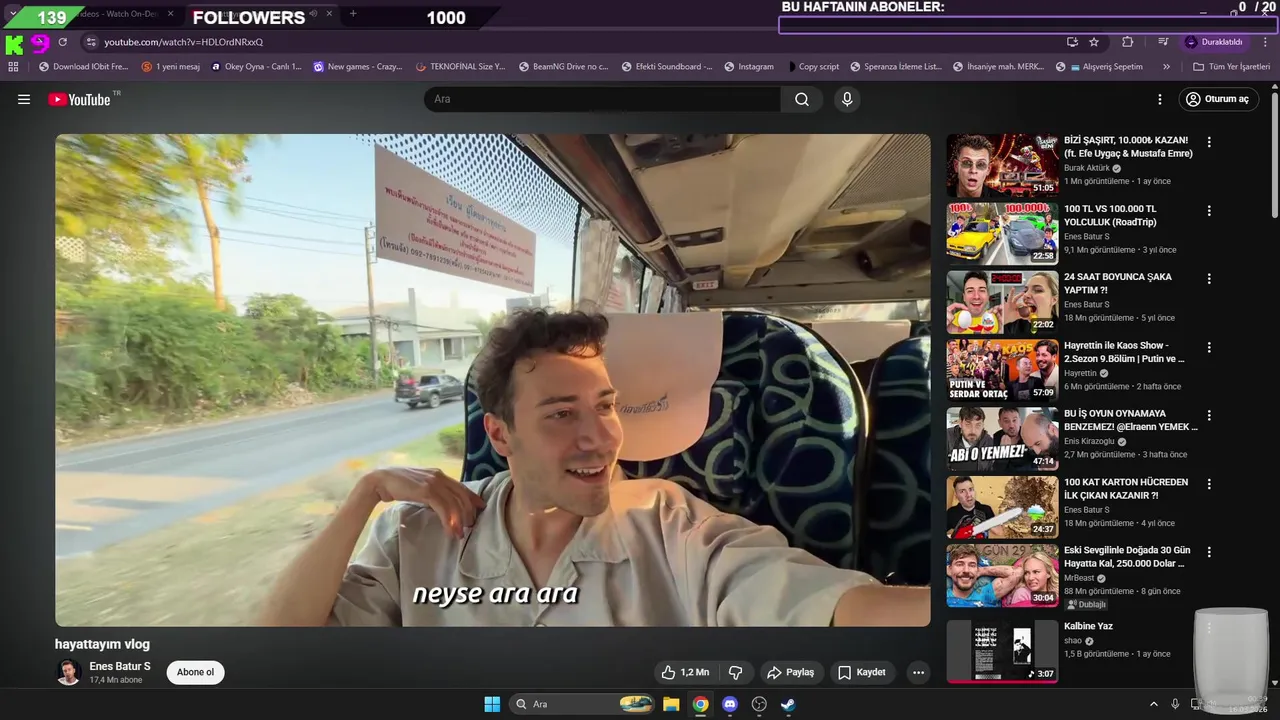Open options menu for Eski Sevgilinle Doğada video

coord(1209,552)
